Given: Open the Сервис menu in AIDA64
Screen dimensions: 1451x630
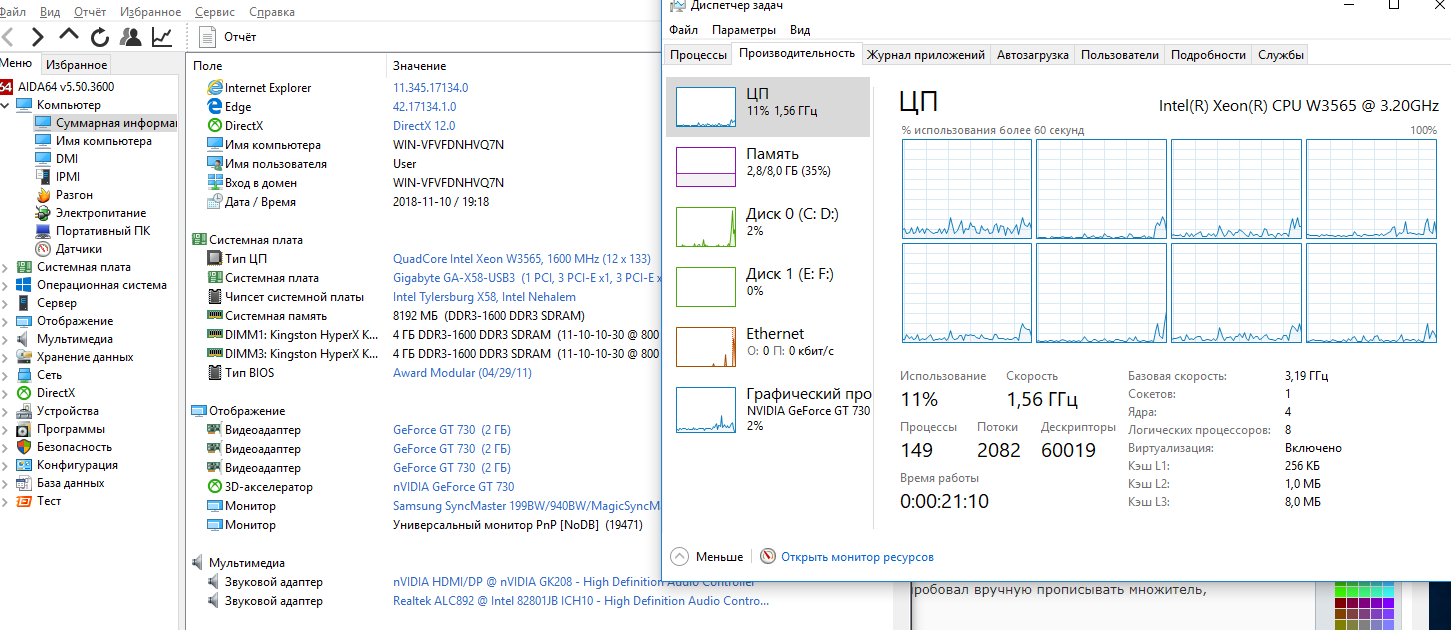Looking at the screenshot, I should point(214,12).
